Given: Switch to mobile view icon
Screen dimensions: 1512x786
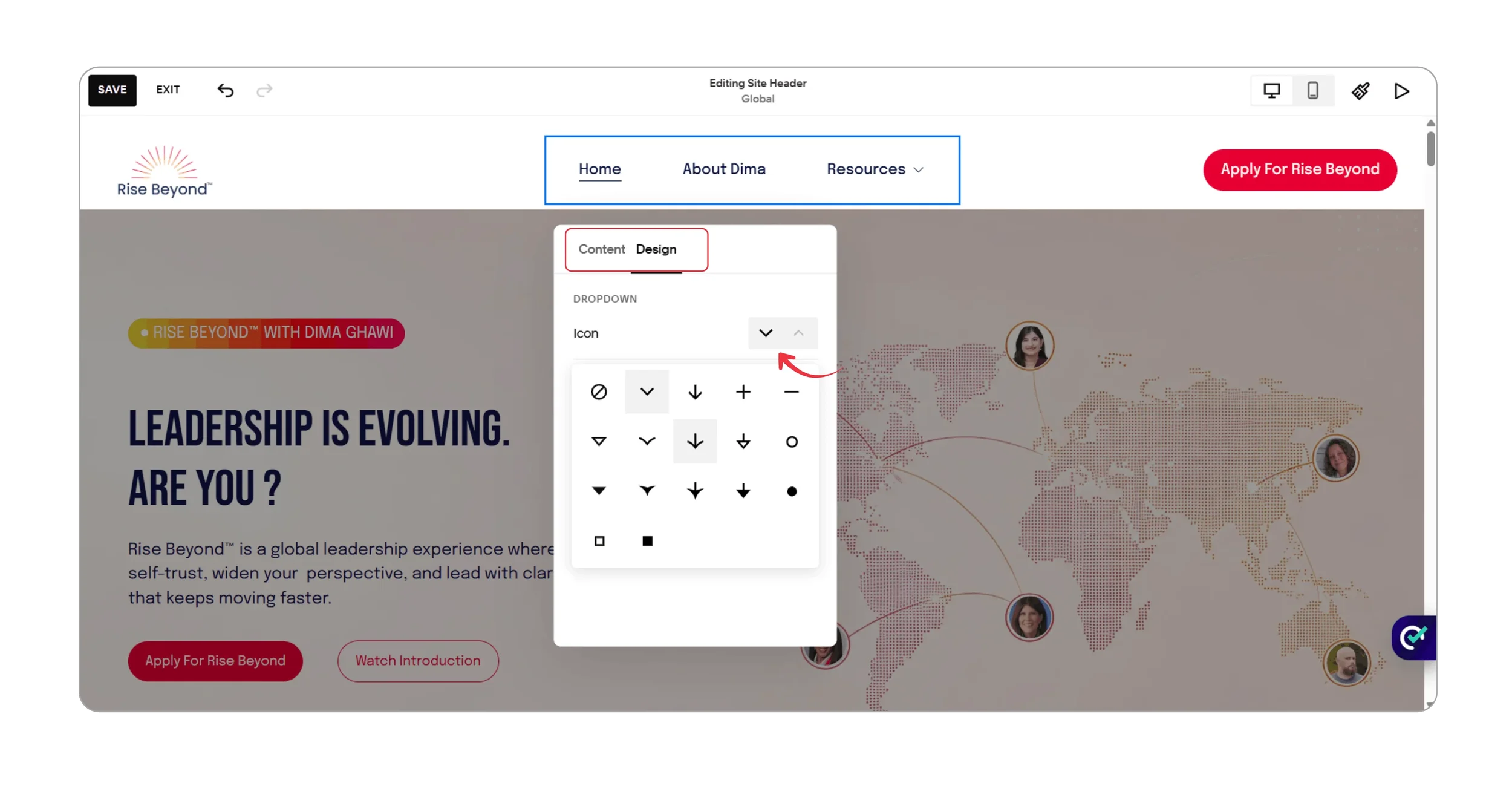Looking at the screenshot, I should 1312,91.
